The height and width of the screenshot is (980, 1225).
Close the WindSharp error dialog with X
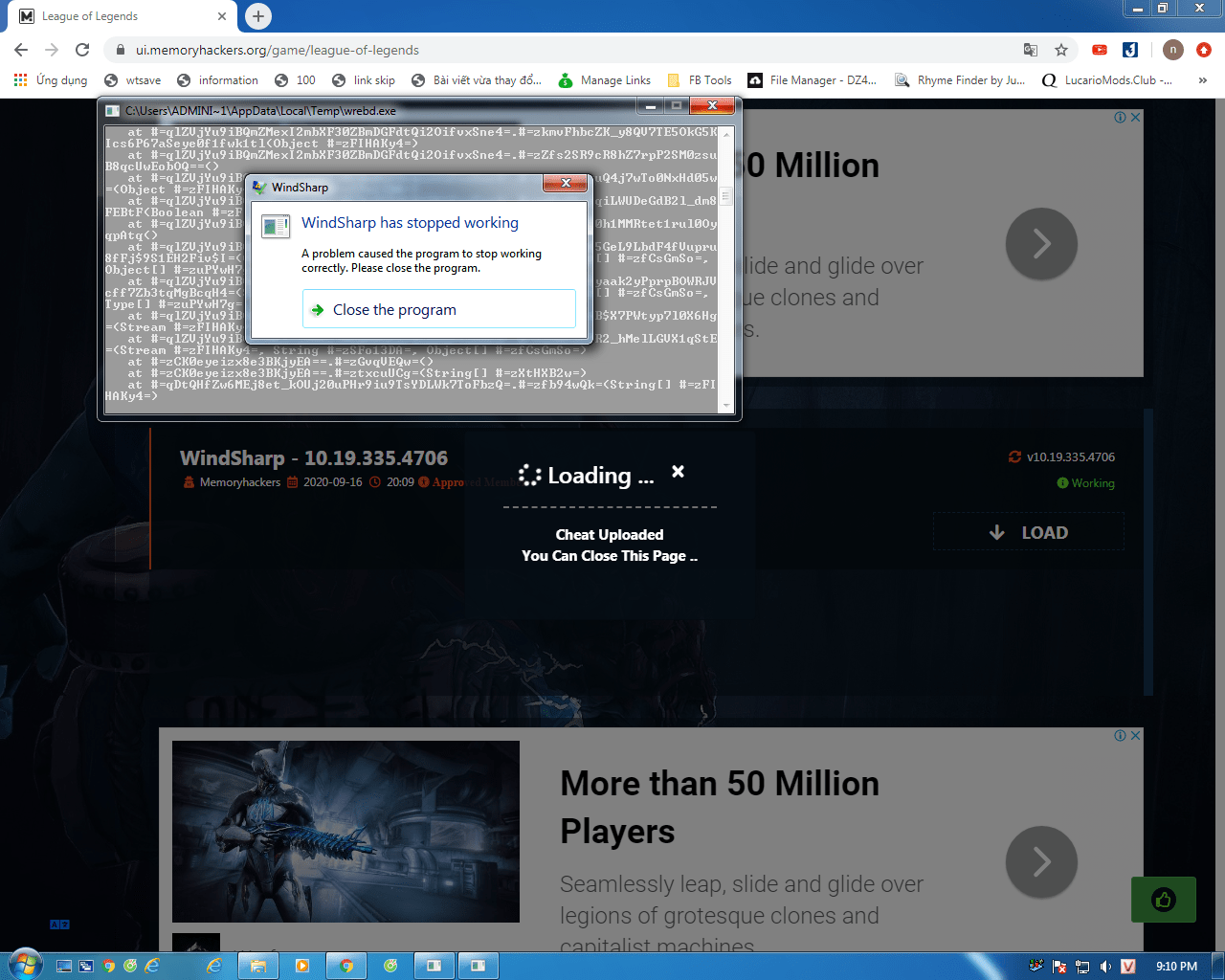pos(566,183)
